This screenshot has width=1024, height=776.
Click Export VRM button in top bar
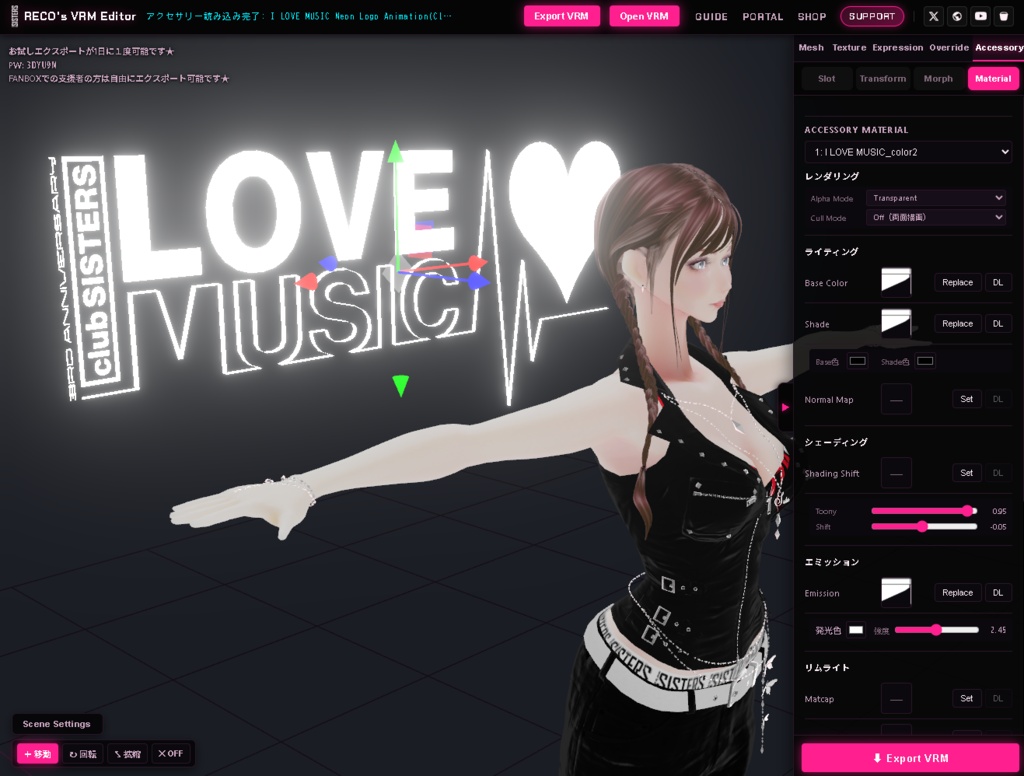point(561,16)
